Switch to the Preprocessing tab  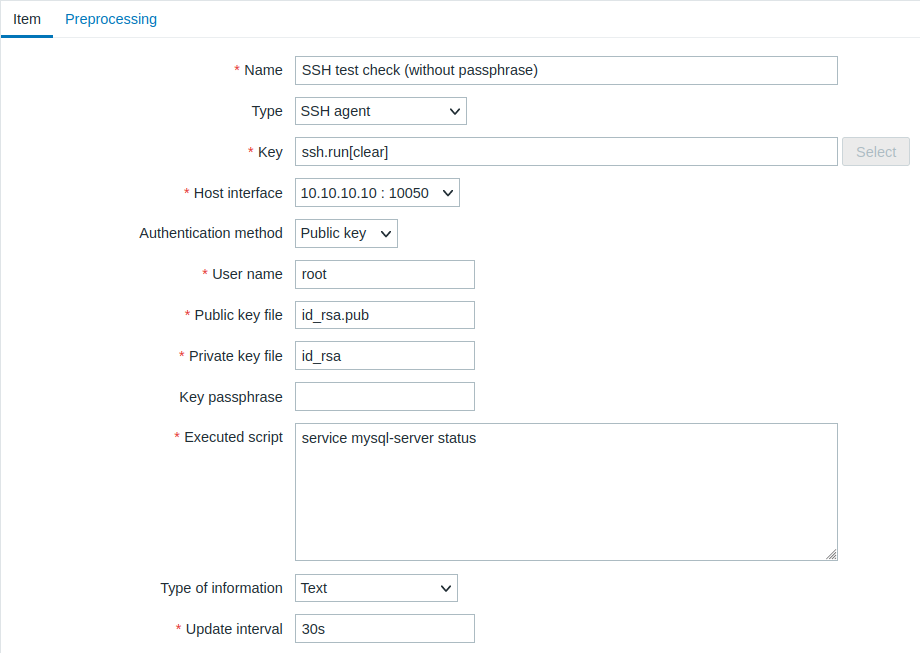pyautogui.click(x=111, y=19)
